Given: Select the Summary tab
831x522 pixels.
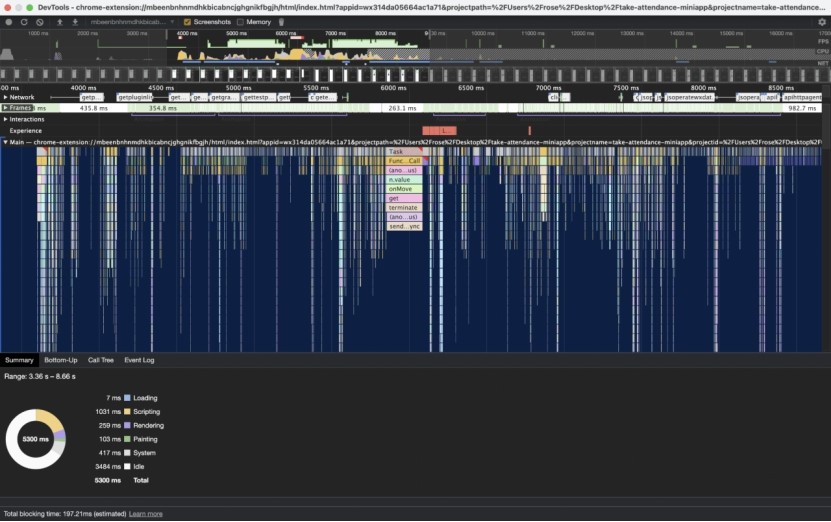Looking at the screenshot, I should 19,360.
